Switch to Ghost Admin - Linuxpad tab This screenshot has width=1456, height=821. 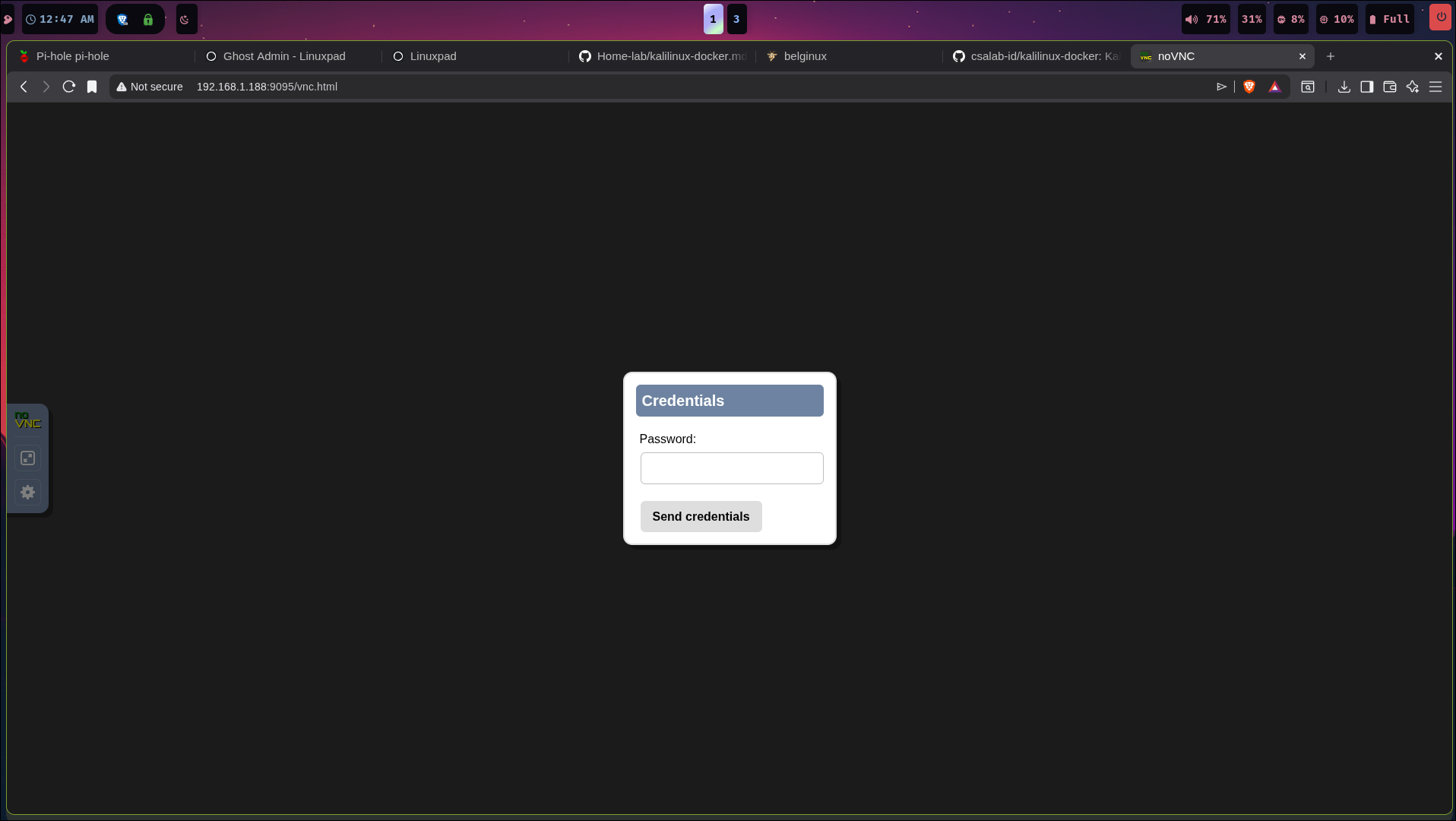pyautogui.click(x=284, y=56)
